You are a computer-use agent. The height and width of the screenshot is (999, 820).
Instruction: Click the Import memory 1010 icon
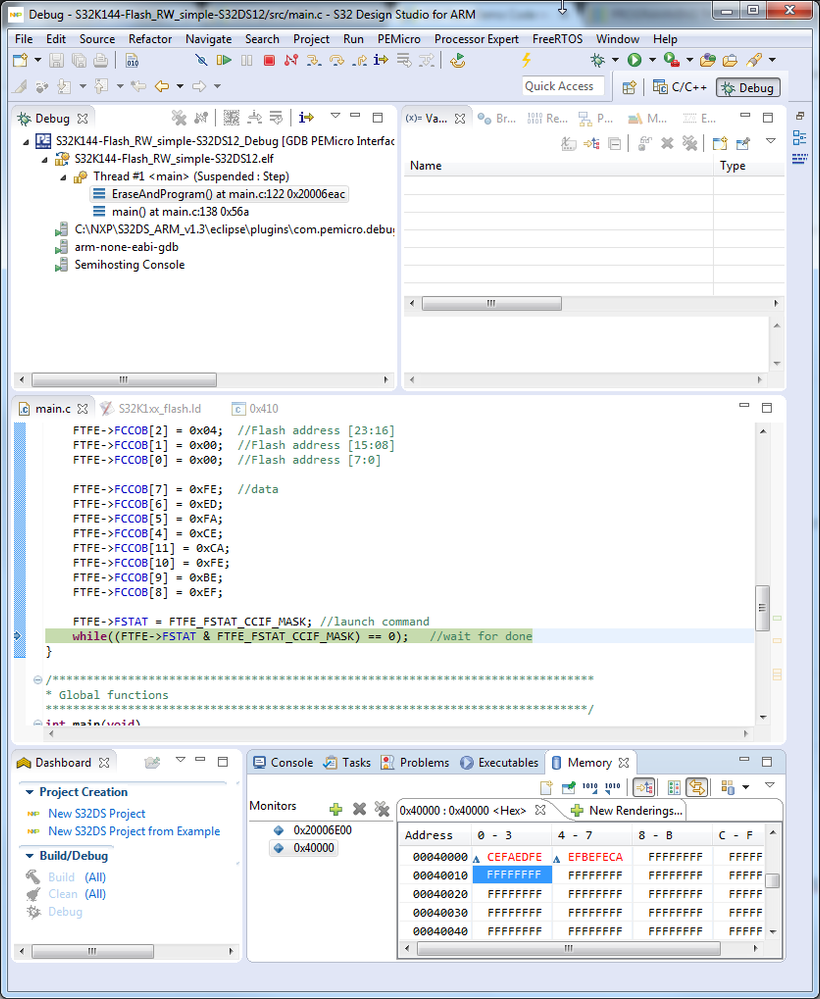click(590, 787)
